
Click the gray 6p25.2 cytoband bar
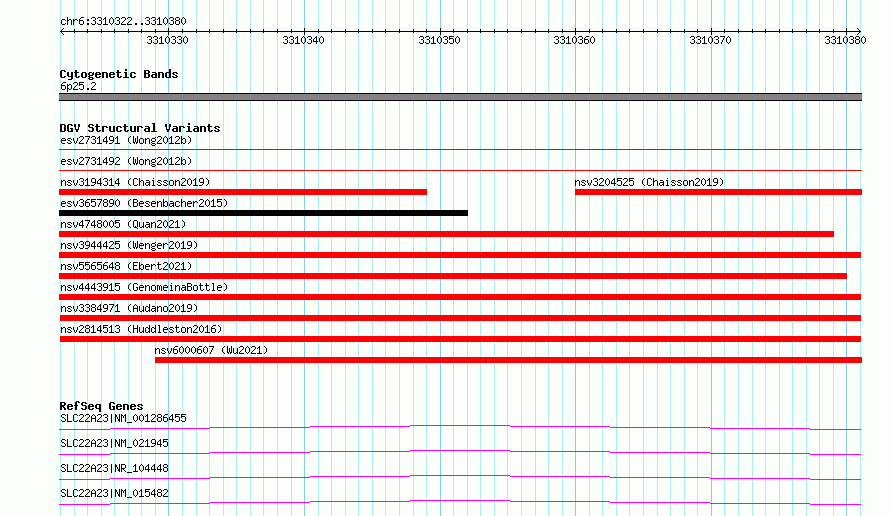460,97
